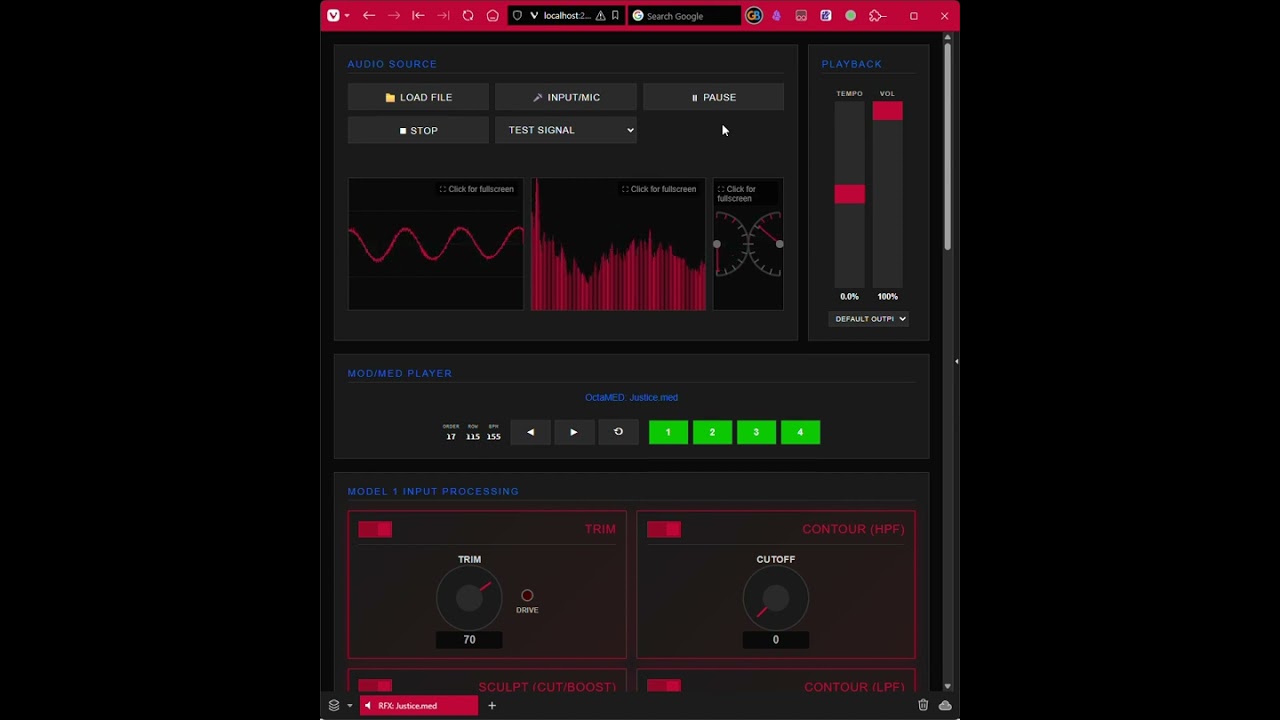The height and width of the screenshot is (720, 1280).
Task: Select the RFX: Justice.med tab
Action: point(418,705)
